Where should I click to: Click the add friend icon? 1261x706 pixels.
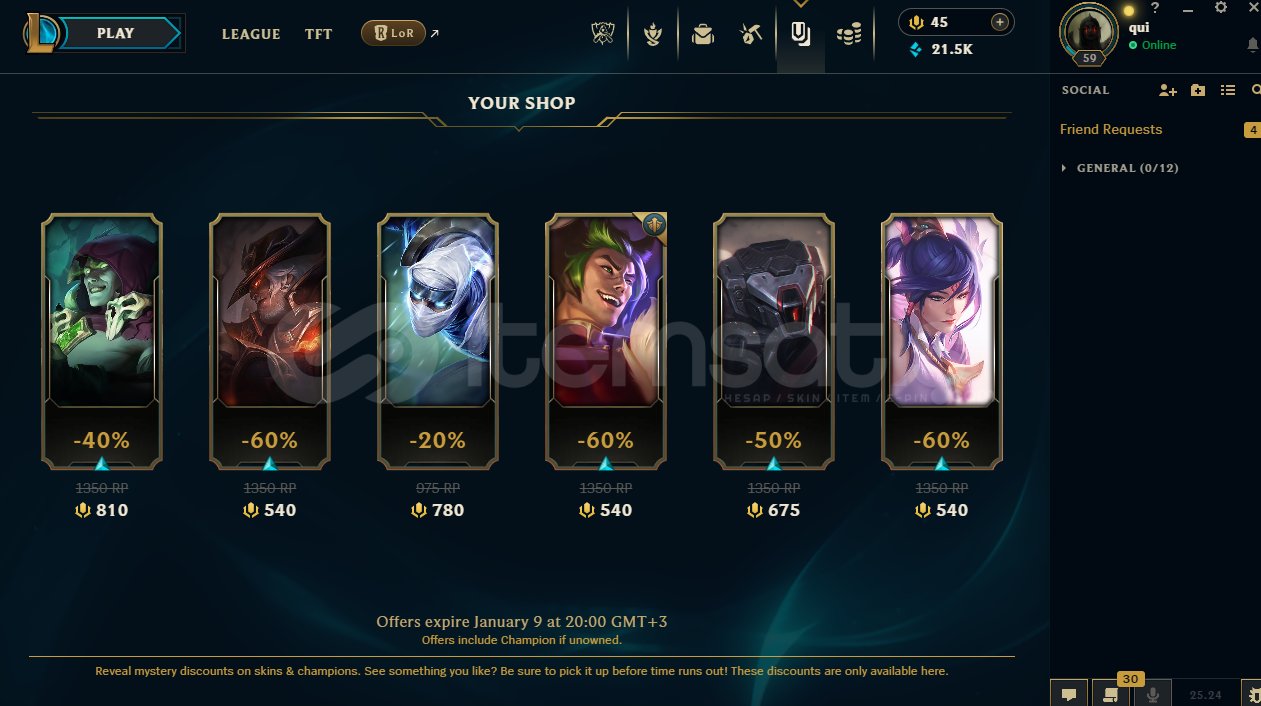tap(1168, 90)
